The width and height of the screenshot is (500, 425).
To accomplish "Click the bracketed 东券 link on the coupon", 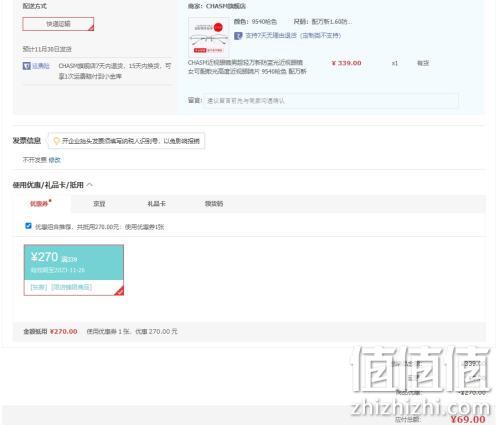I will pos(39,287).
